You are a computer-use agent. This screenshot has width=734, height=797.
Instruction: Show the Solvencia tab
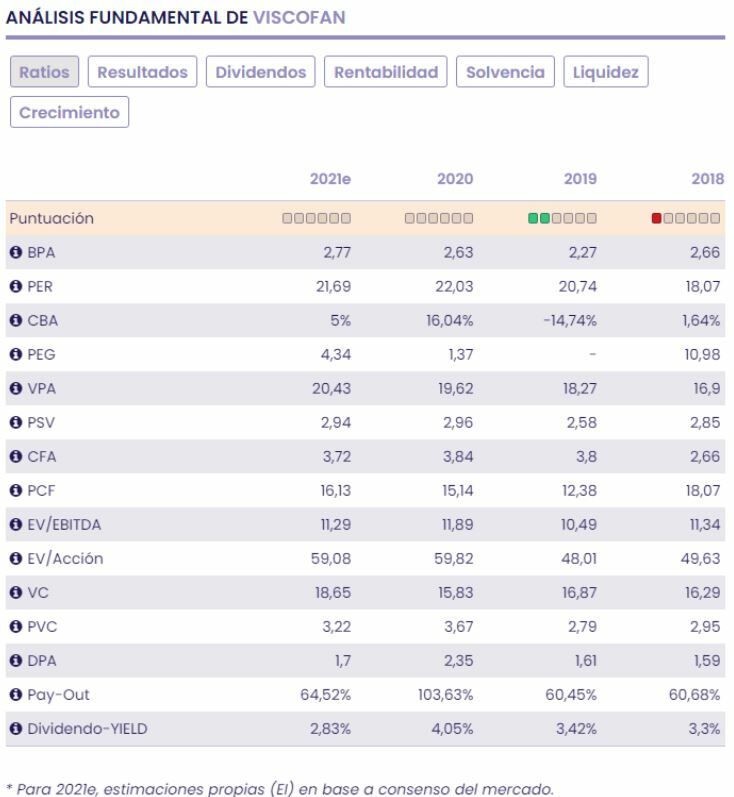[x=505, y=72]
